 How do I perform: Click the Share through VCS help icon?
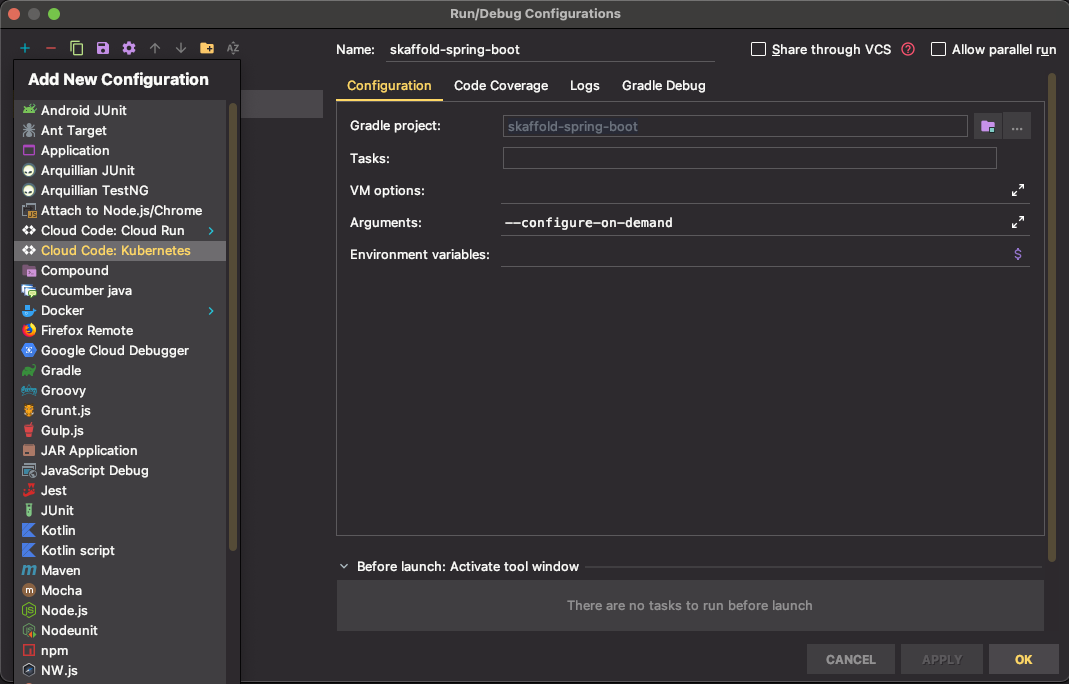click(908, 49)
